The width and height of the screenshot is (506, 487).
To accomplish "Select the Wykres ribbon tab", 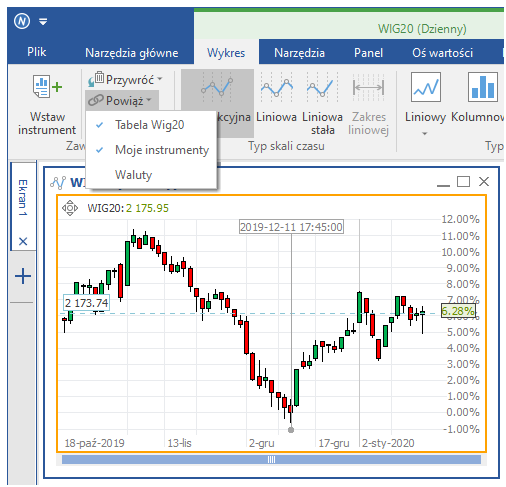I will point(226,53).
